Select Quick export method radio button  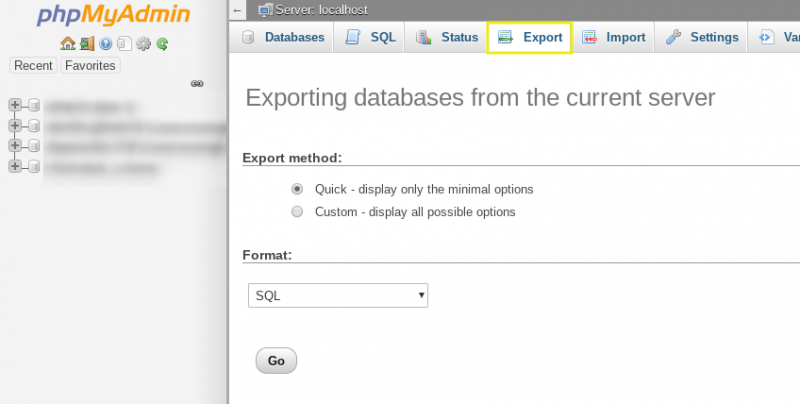(x=297, y=189)
